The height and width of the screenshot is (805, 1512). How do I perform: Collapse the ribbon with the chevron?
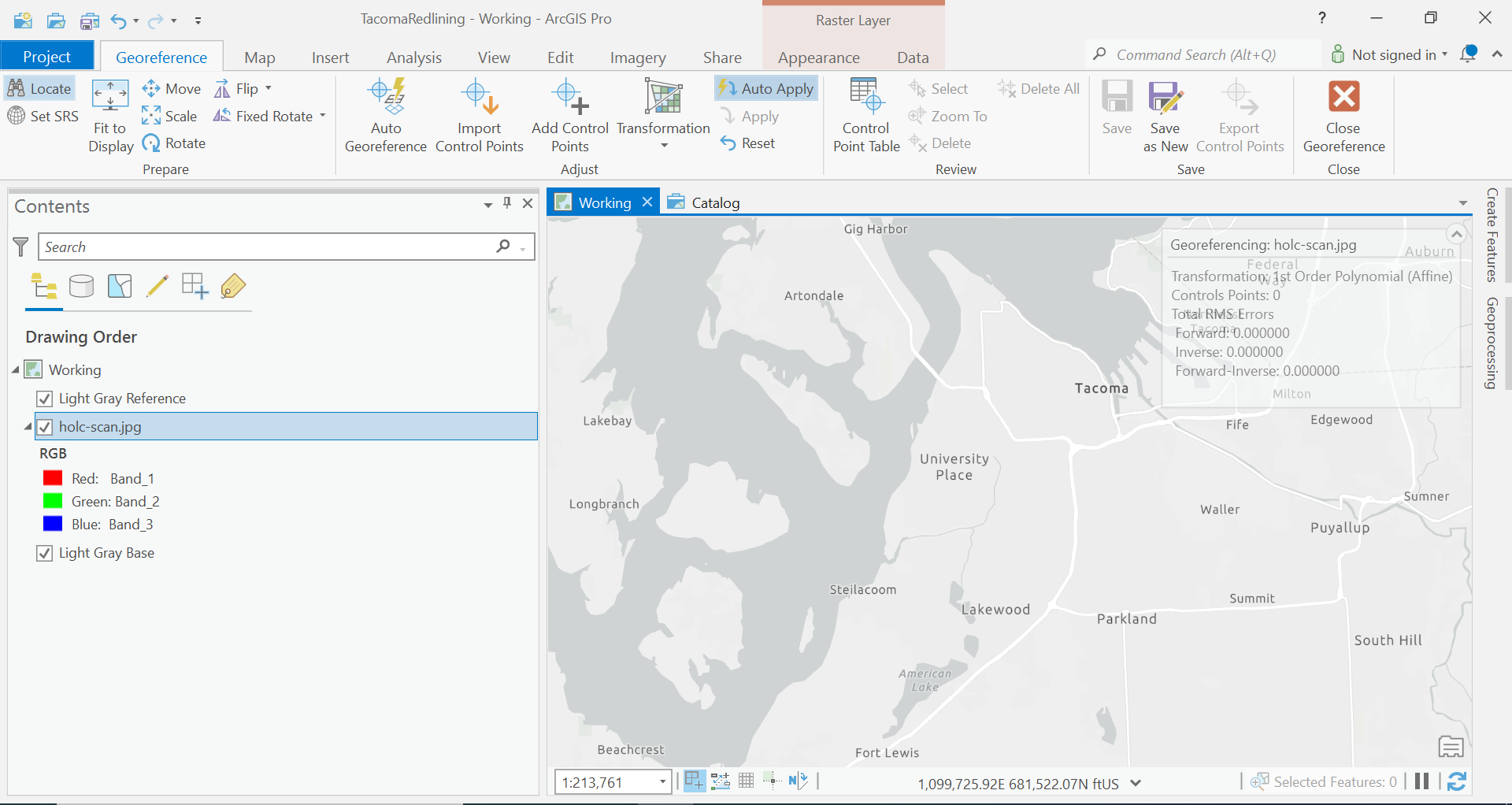tap(1497, 54)
